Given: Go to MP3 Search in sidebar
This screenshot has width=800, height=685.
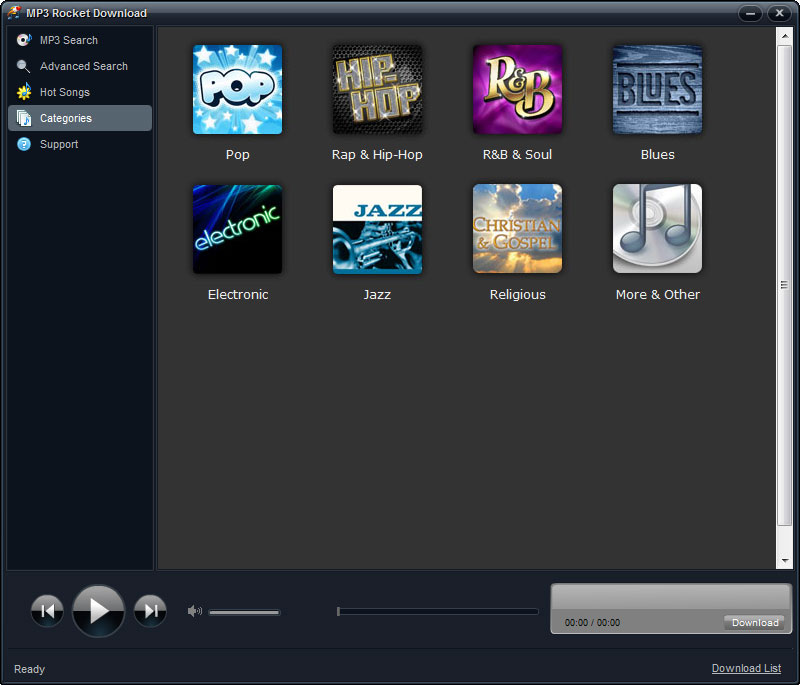Looking at the screenshot, I should pyautogui.click(x=69, y=40).
